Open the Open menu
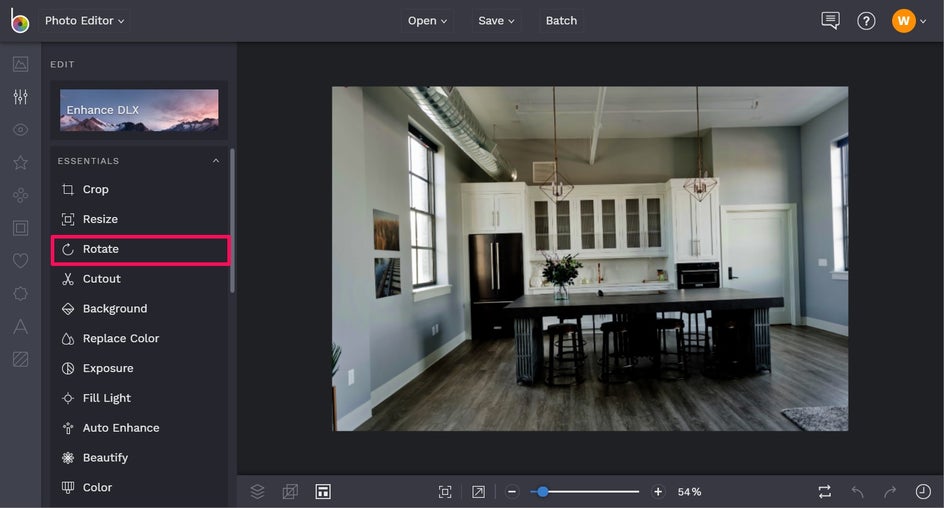 point(427,20)
